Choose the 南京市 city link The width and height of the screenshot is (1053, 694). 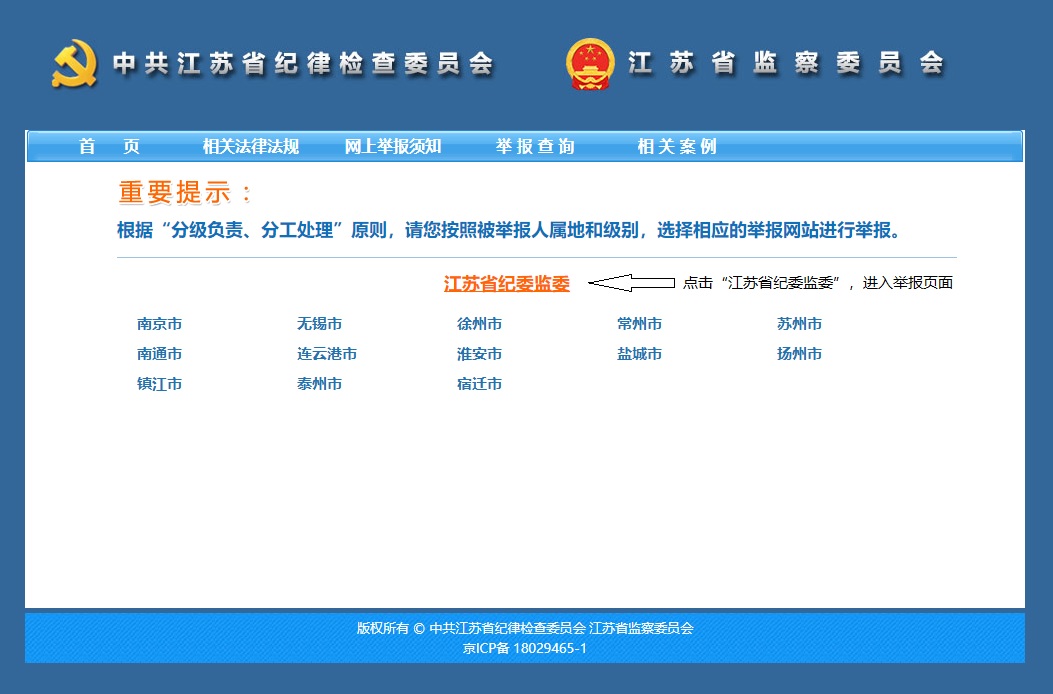pos(159,324)
